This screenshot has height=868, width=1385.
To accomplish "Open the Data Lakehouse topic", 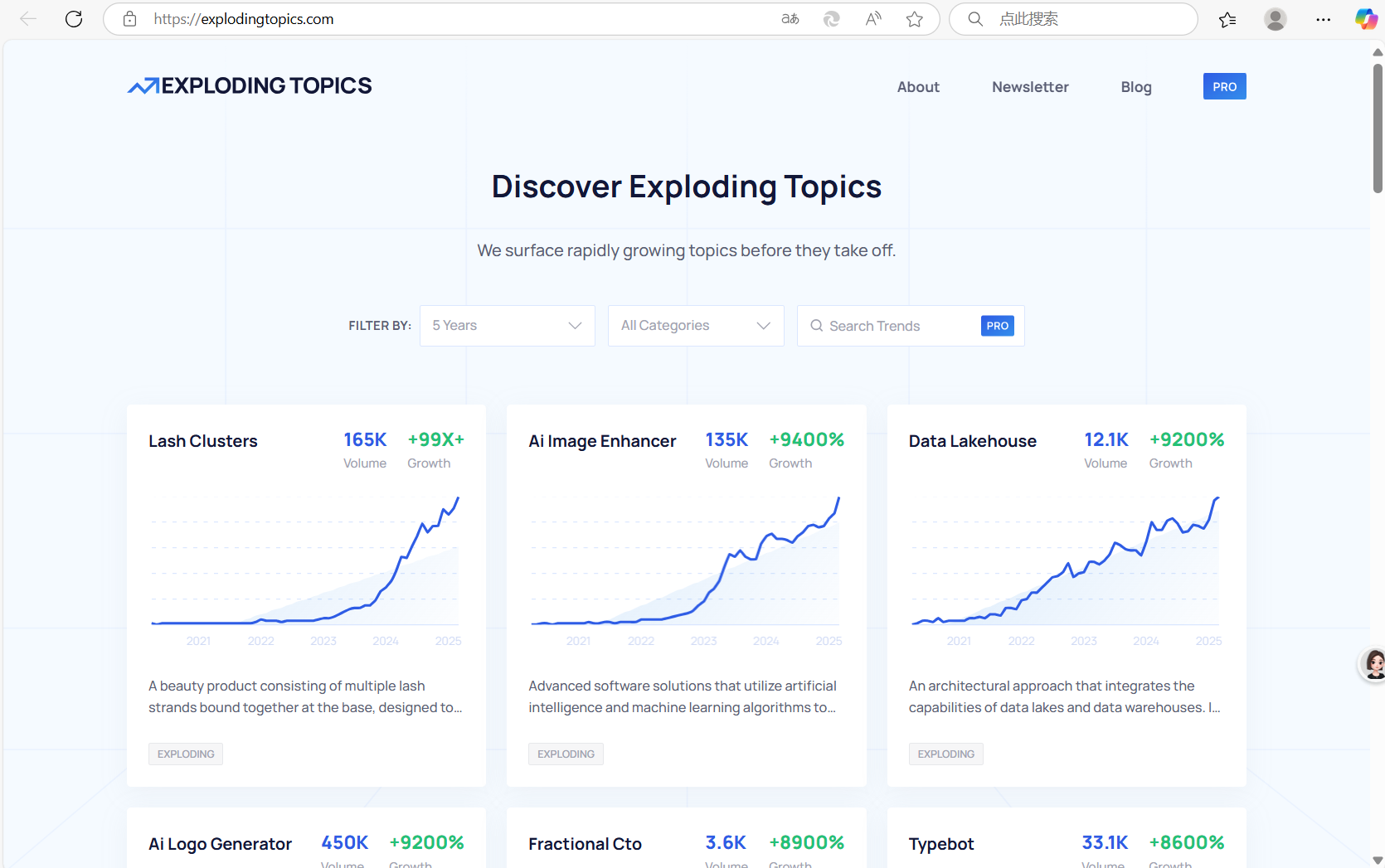I will tap(973, 441).
